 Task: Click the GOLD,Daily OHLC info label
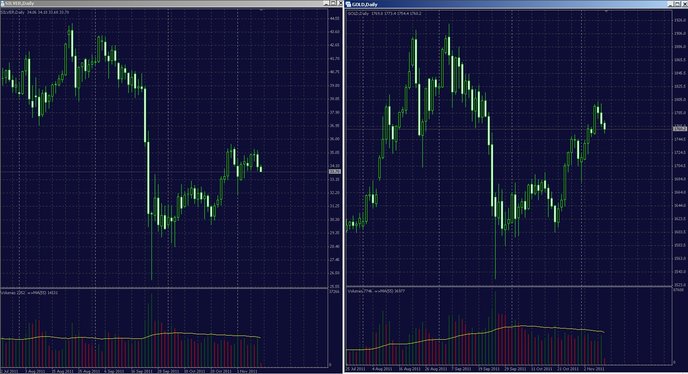(384, 14)
